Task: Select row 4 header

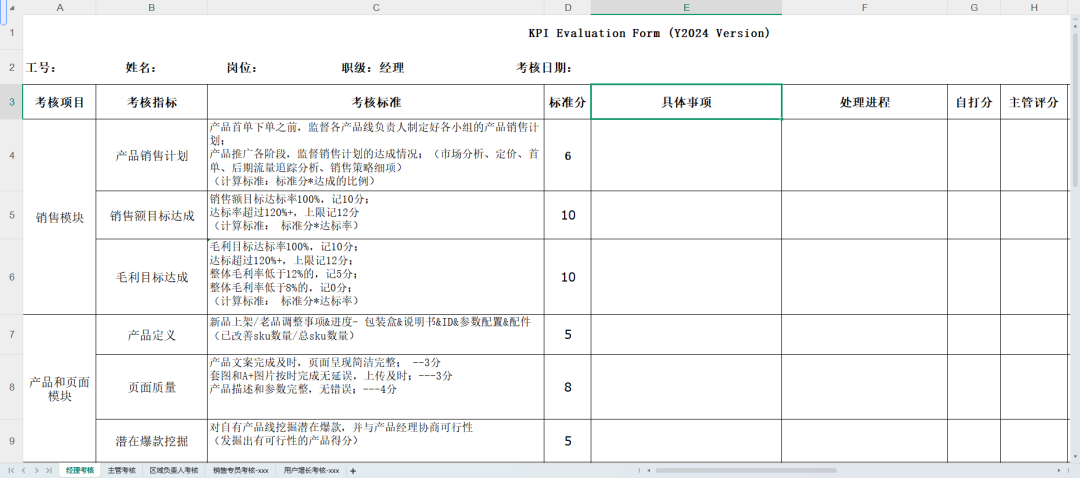Action: coord(11,155)
